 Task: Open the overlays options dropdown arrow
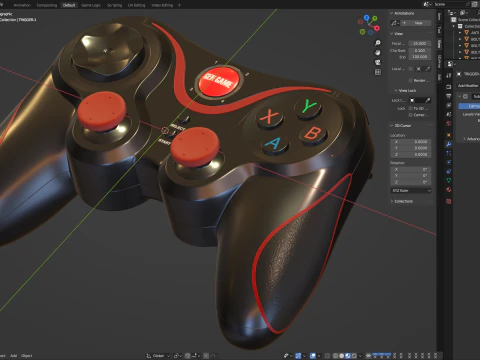319,356
